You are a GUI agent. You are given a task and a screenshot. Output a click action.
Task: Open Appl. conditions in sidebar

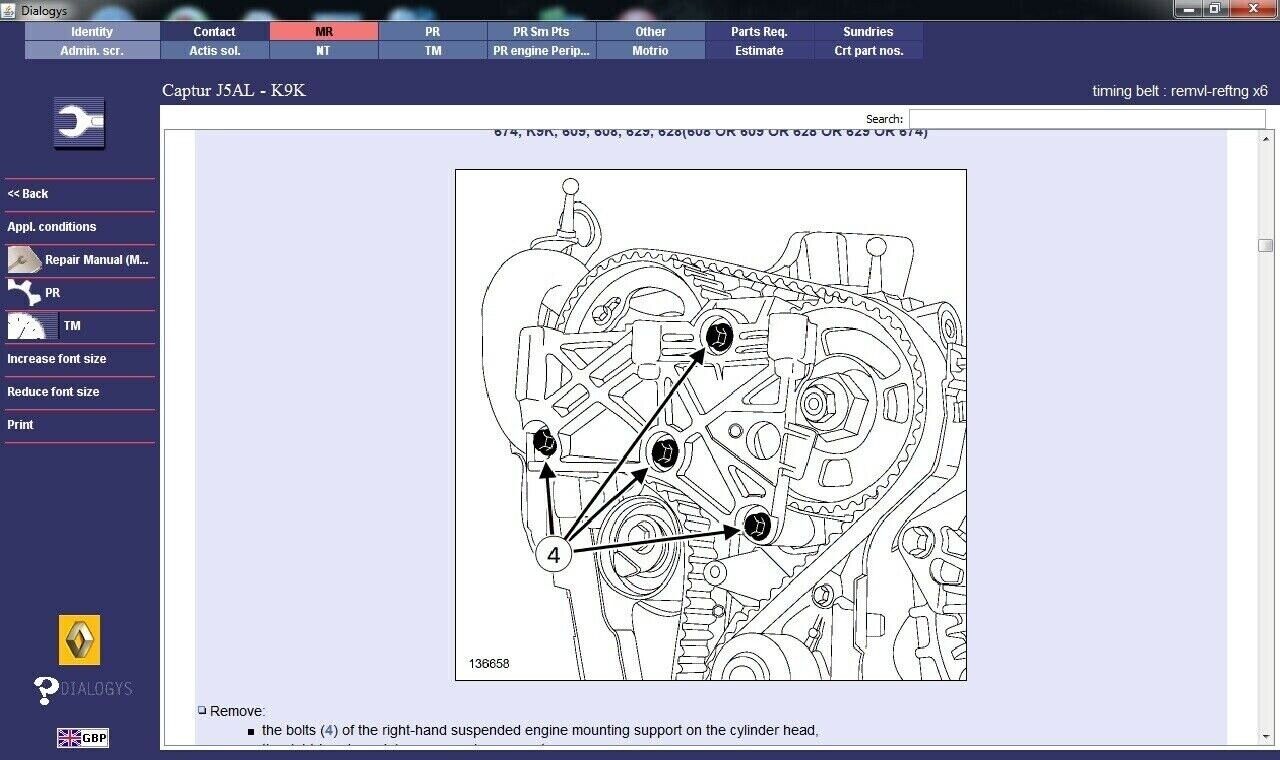(x=52, y=227)
